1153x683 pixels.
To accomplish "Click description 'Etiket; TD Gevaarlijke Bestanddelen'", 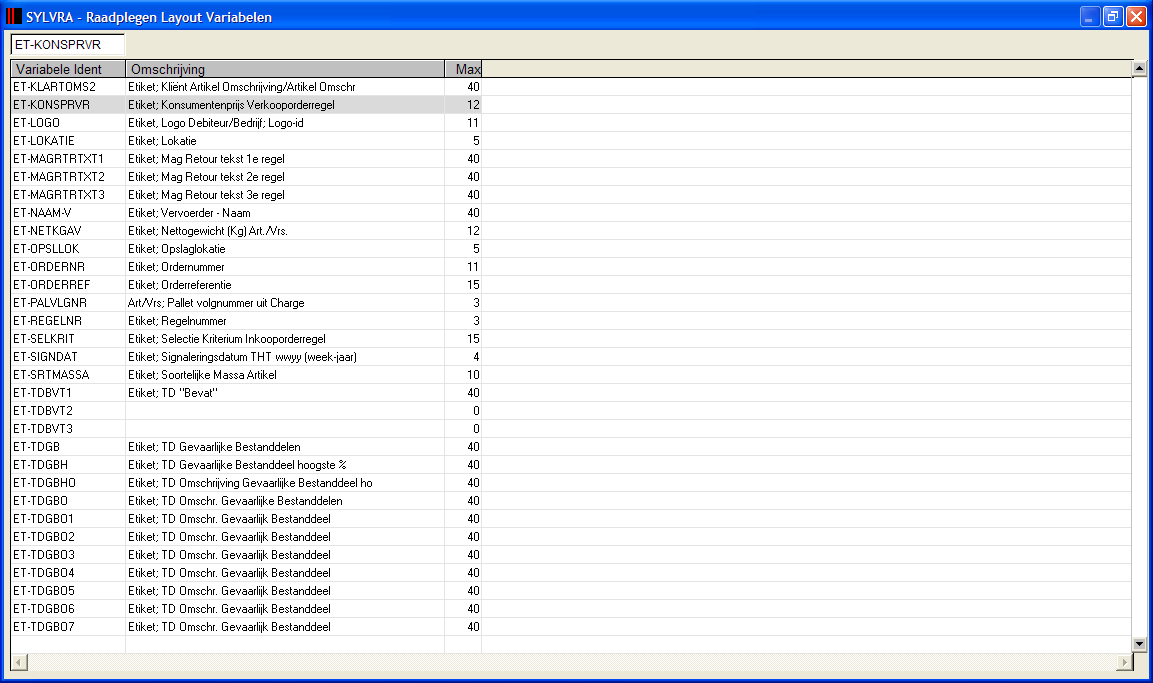I will (214, 447).
